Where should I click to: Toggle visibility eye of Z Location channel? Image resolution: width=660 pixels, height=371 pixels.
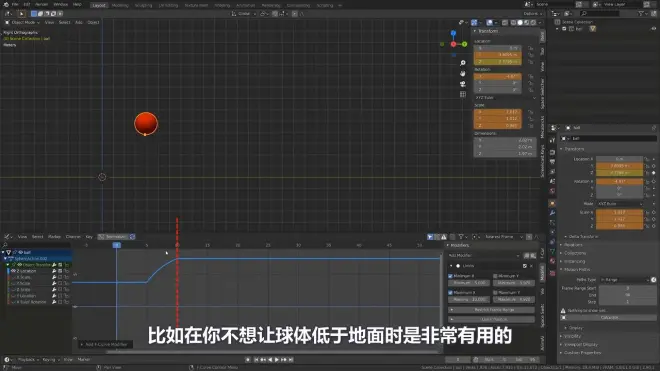13,271
